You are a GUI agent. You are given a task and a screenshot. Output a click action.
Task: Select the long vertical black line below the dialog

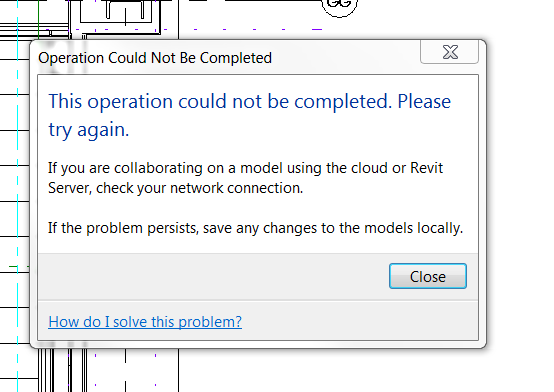point(178,370)
